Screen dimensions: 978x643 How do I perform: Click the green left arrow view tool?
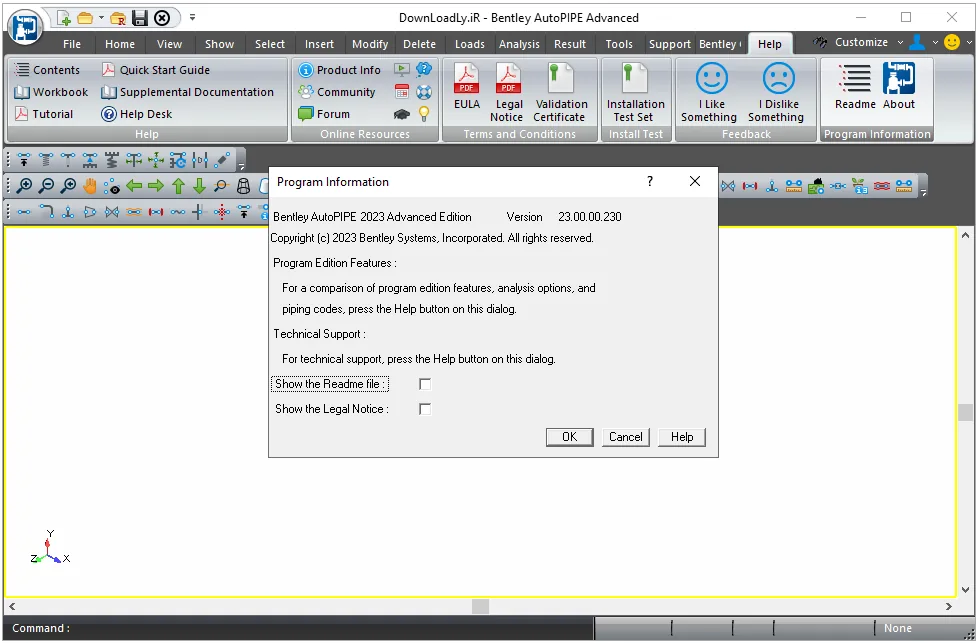(x=134, y=186)
